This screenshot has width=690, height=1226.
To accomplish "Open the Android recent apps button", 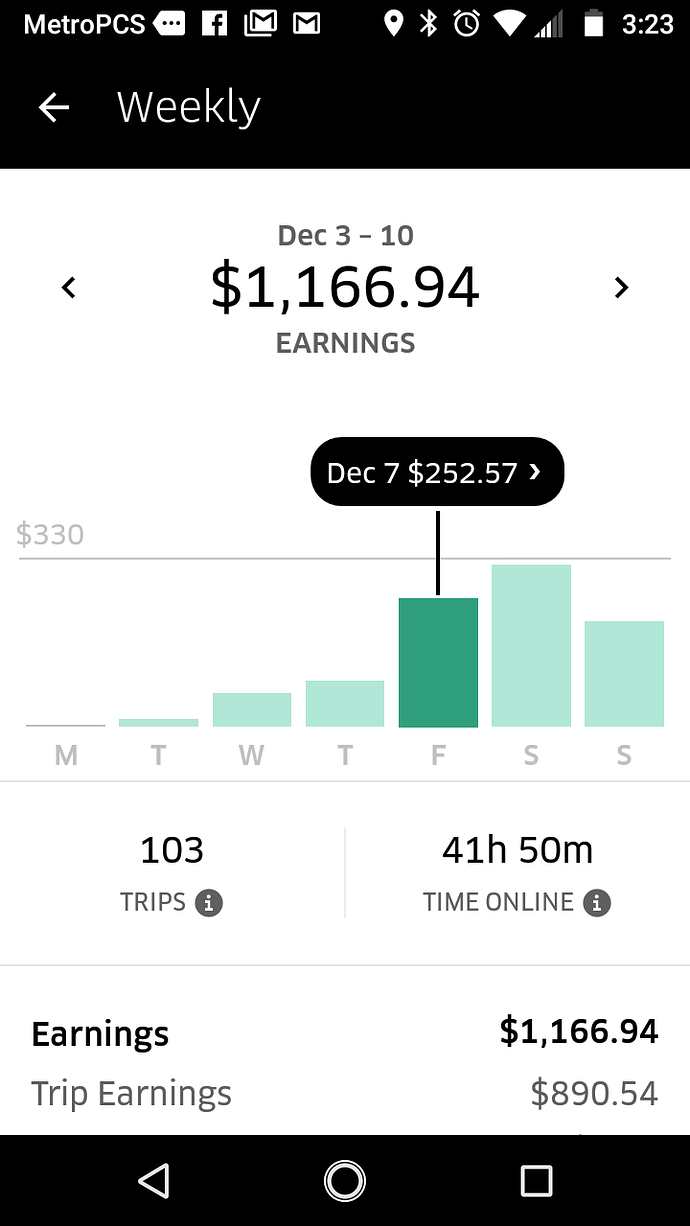I will point(536,1181).
